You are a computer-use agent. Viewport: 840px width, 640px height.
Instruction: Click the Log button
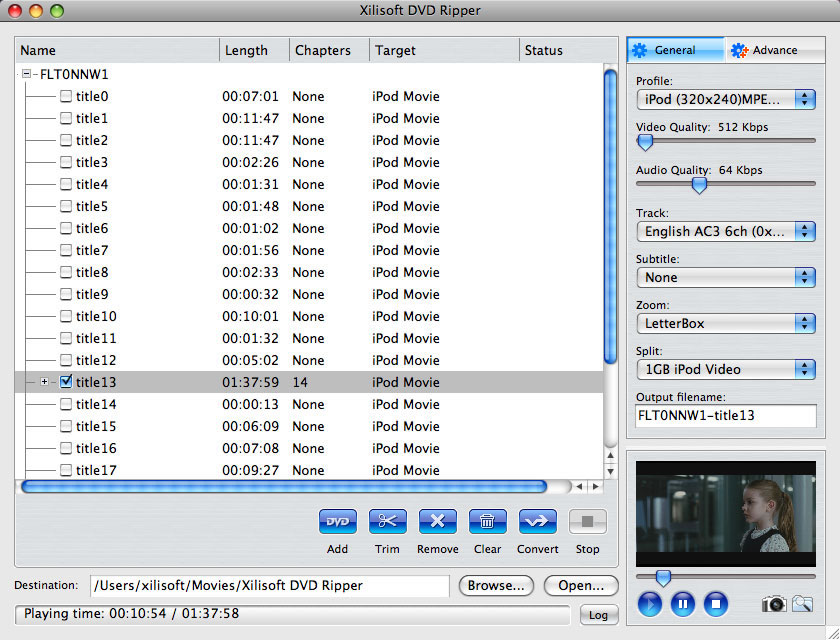tap(598, 615)
